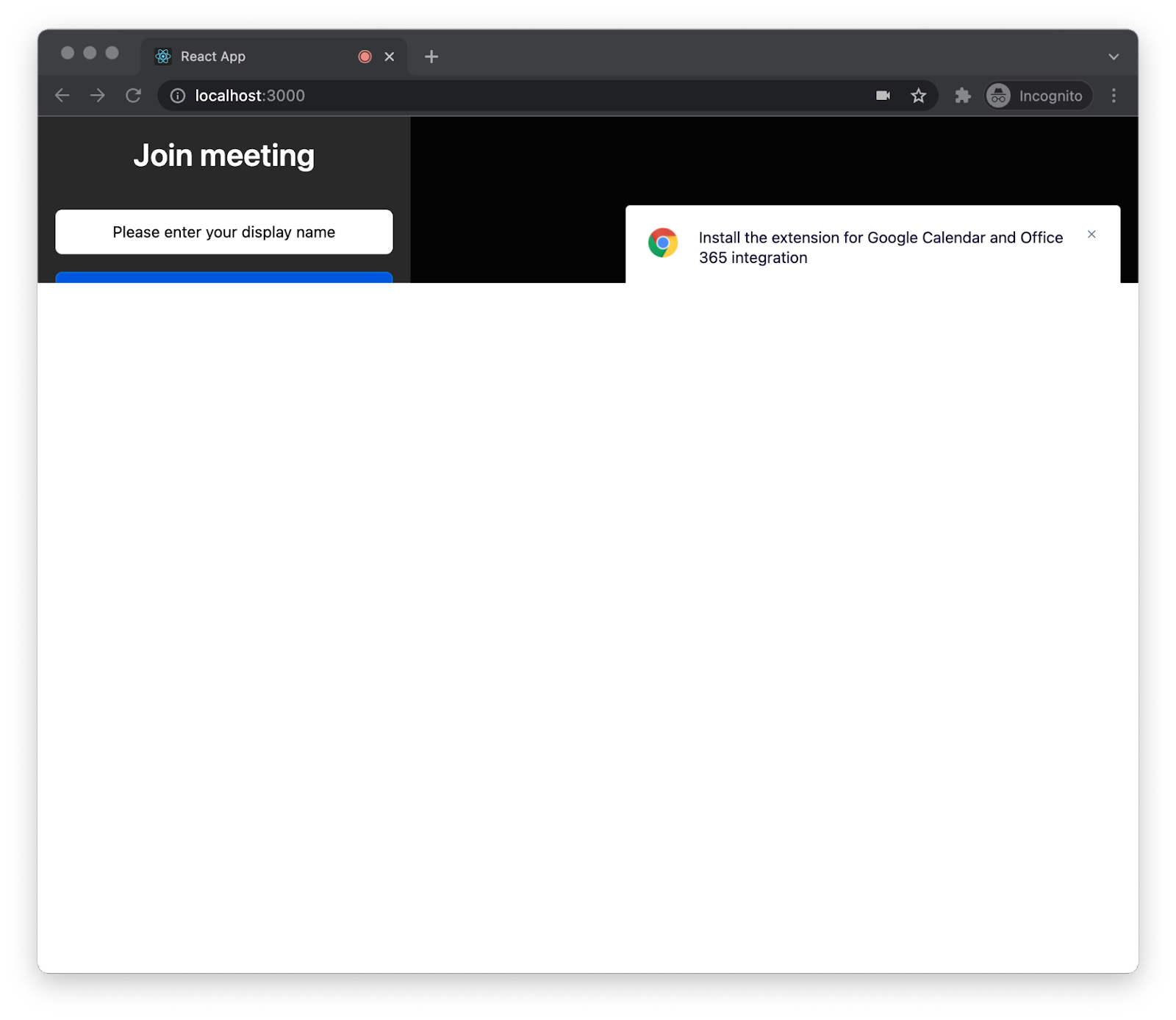The image size is (1176, 1020).
Task: Click the site info icon in address bar
Action: (x=176, y=96)
